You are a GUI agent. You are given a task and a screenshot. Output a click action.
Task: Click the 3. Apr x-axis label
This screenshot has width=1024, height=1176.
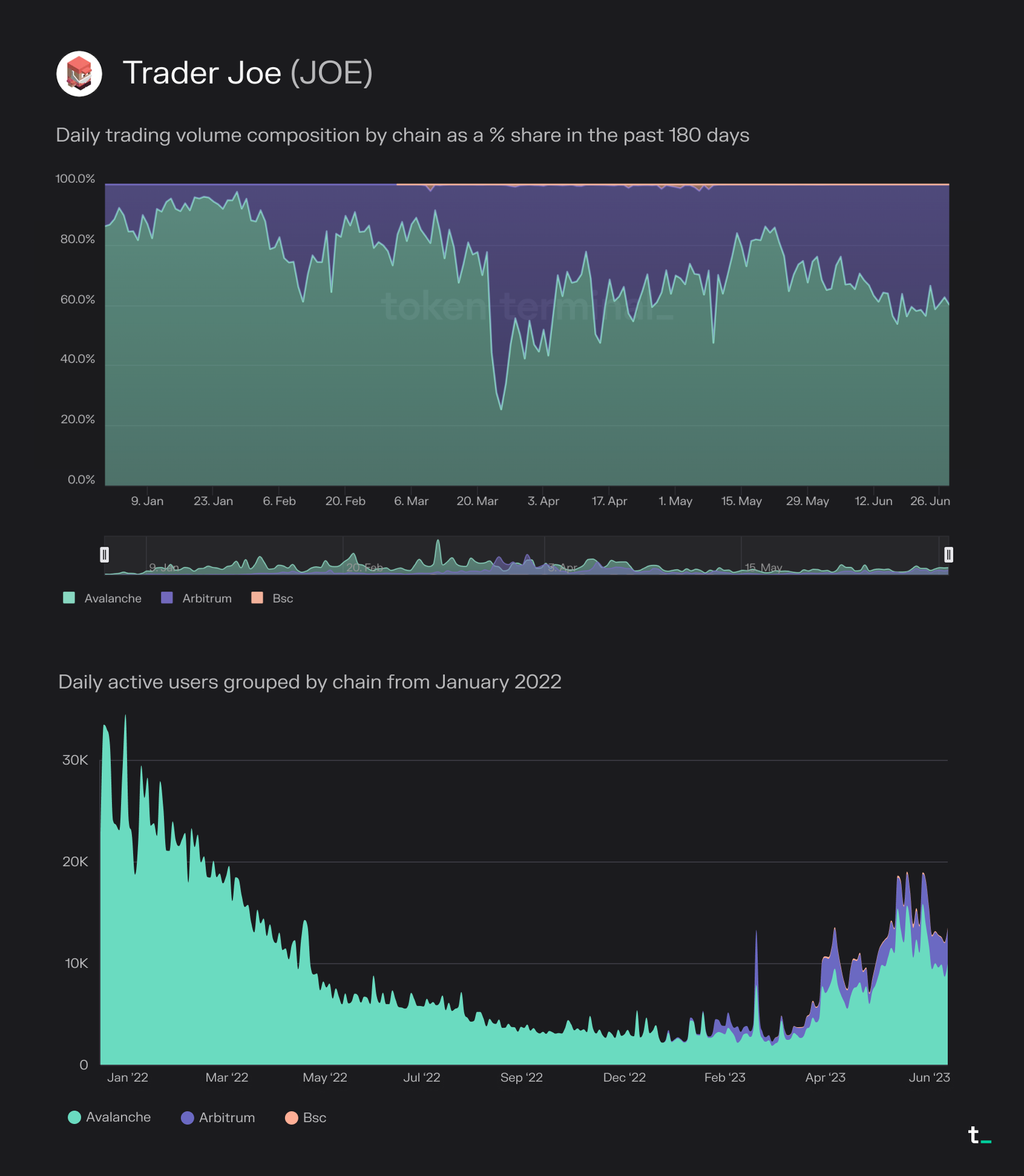pos(543,501)
